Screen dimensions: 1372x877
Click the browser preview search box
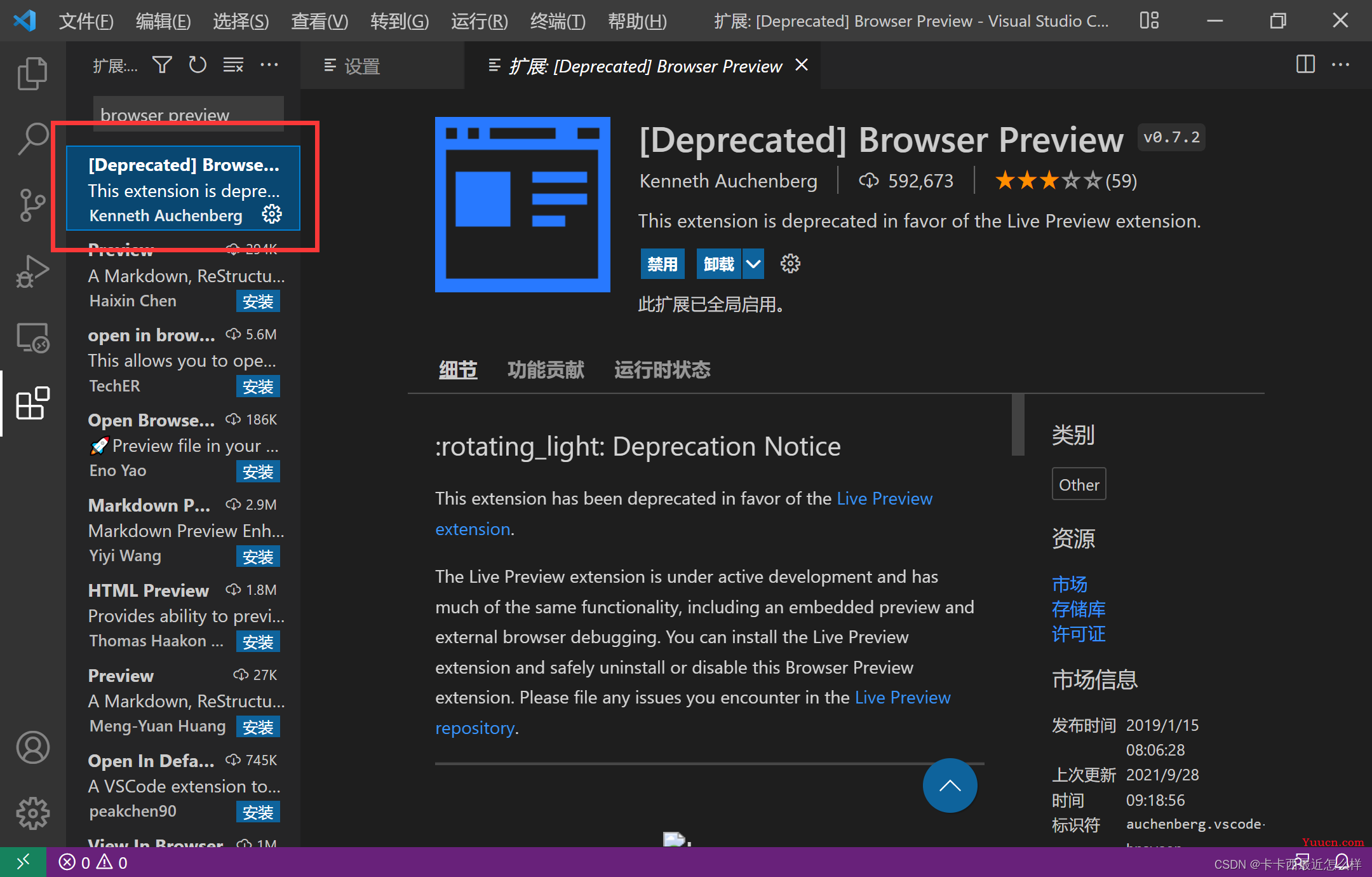pos(189,114)
